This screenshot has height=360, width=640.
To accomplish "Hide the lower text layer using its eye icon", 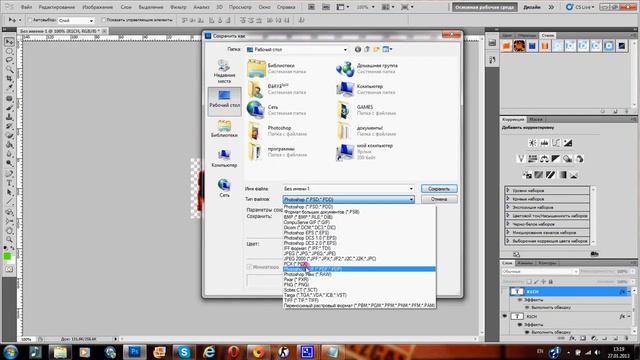I will point(505,316).
